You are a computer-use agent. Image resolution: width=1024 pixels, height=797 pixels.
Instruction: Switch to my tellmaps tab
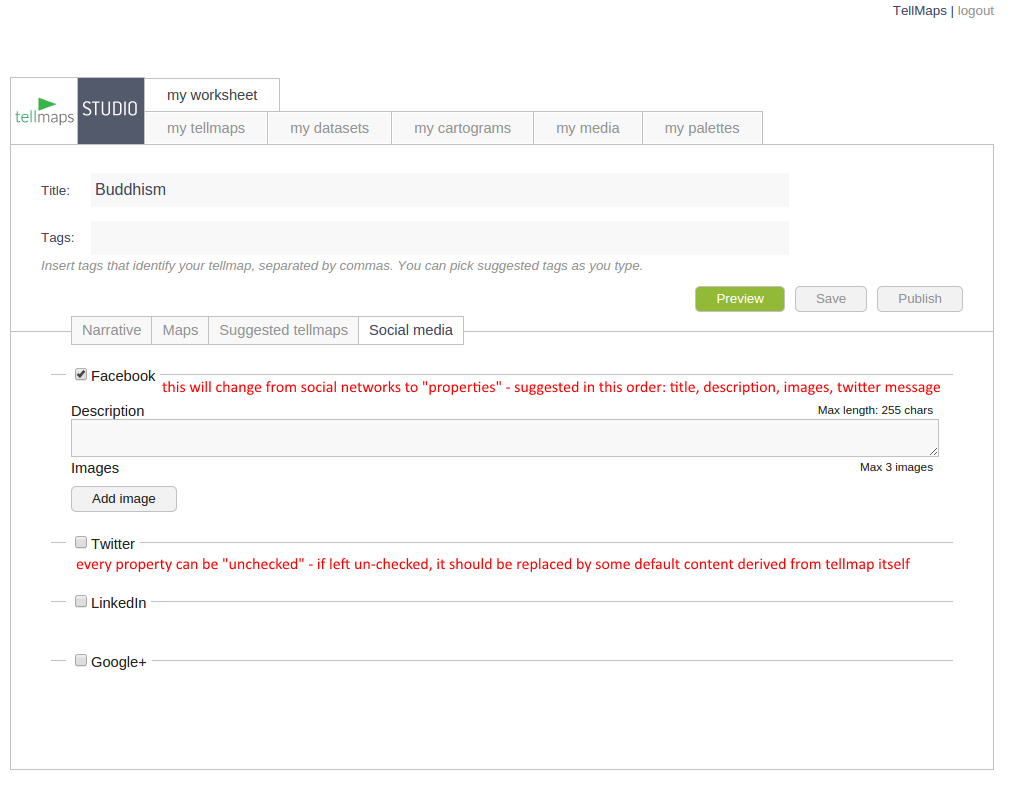point(206,128)
